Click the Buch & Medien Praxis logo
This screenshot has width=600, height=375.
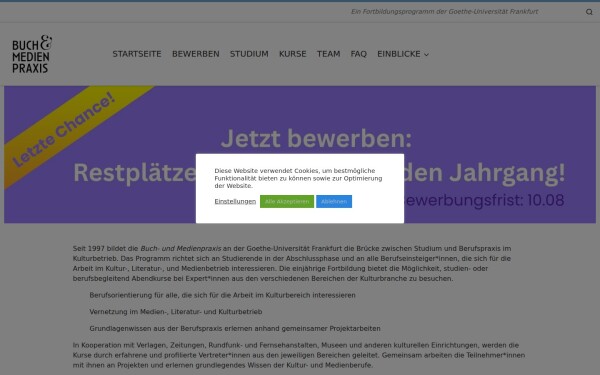(32, 54)
